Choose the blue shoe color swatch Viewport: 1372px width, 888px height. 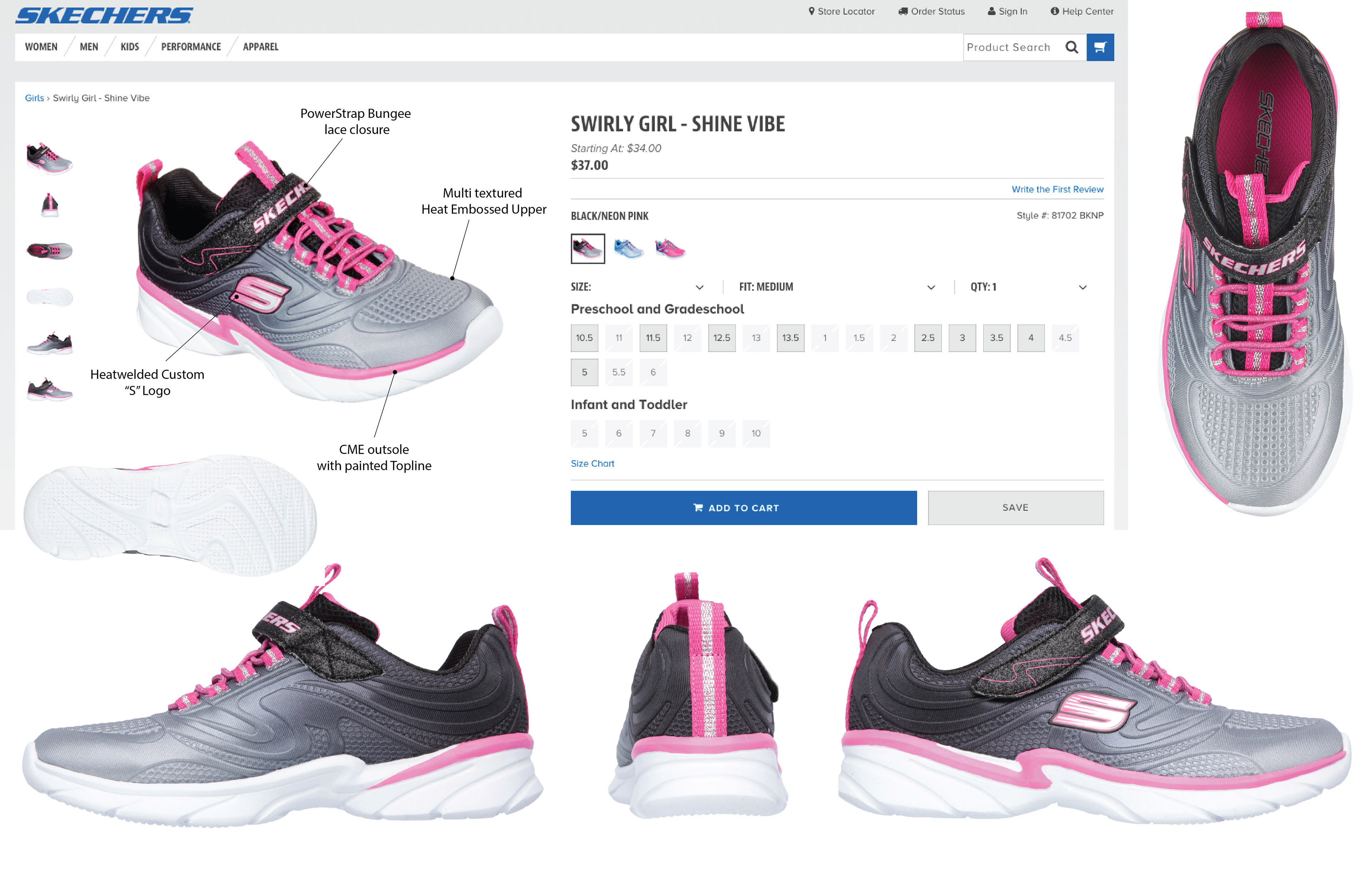point(628,248)
